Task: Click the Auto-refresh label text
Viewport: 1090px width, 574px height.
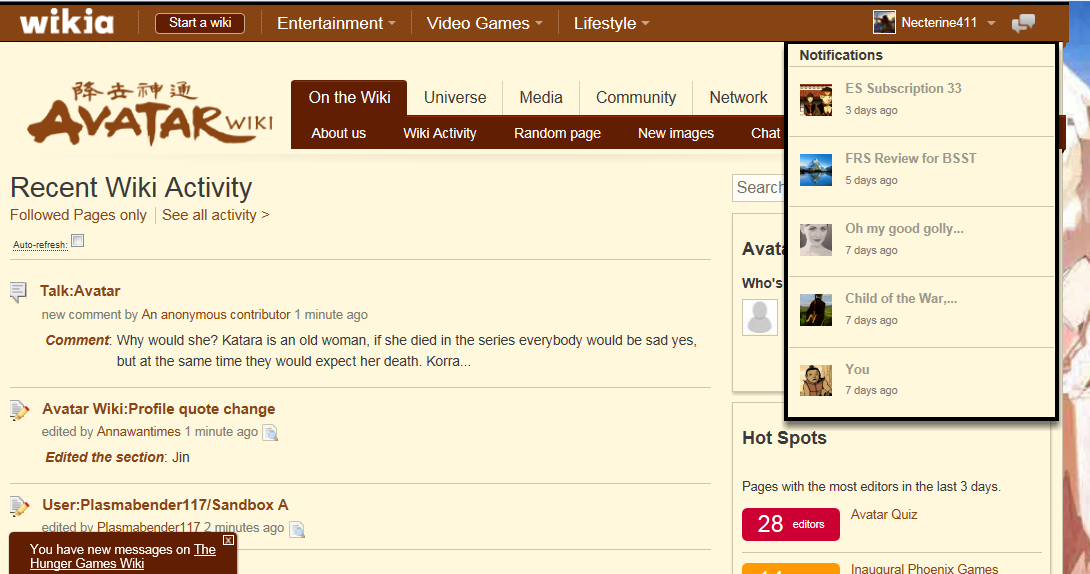Action: [x=40, y=245]
